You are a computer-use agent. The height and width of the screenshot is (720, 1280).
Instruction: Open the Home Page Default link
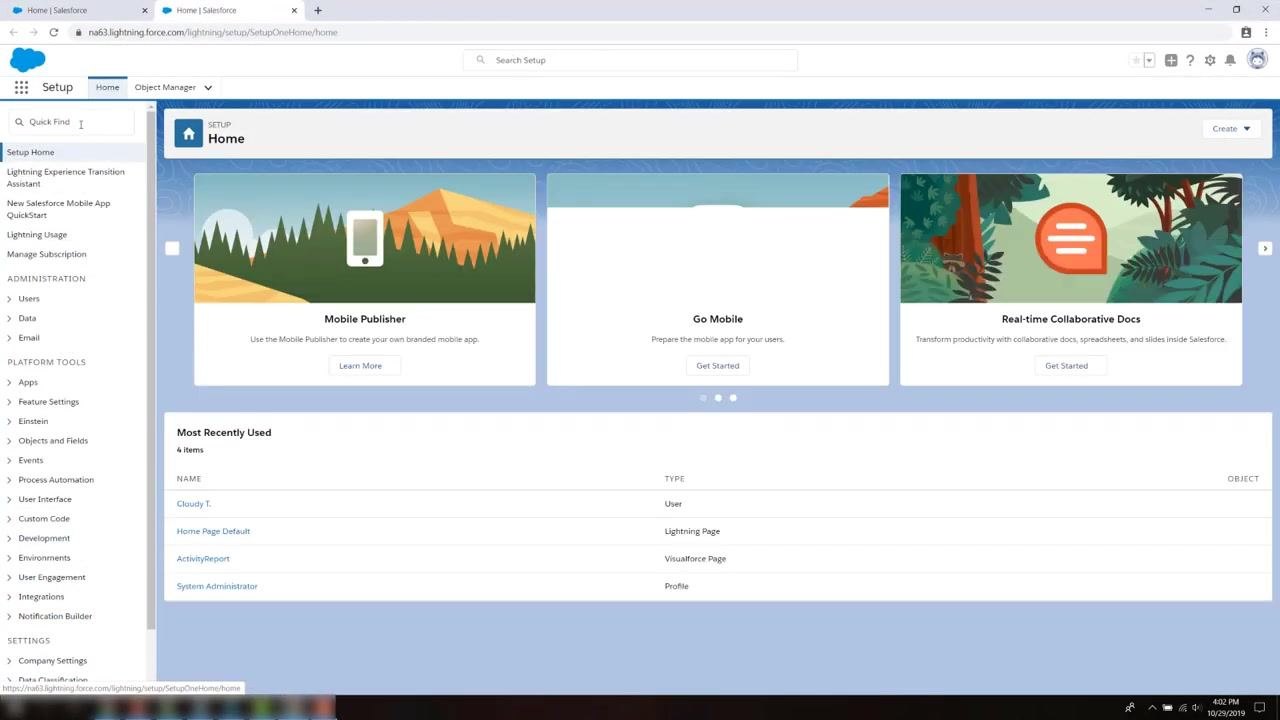tap(213, 531)
